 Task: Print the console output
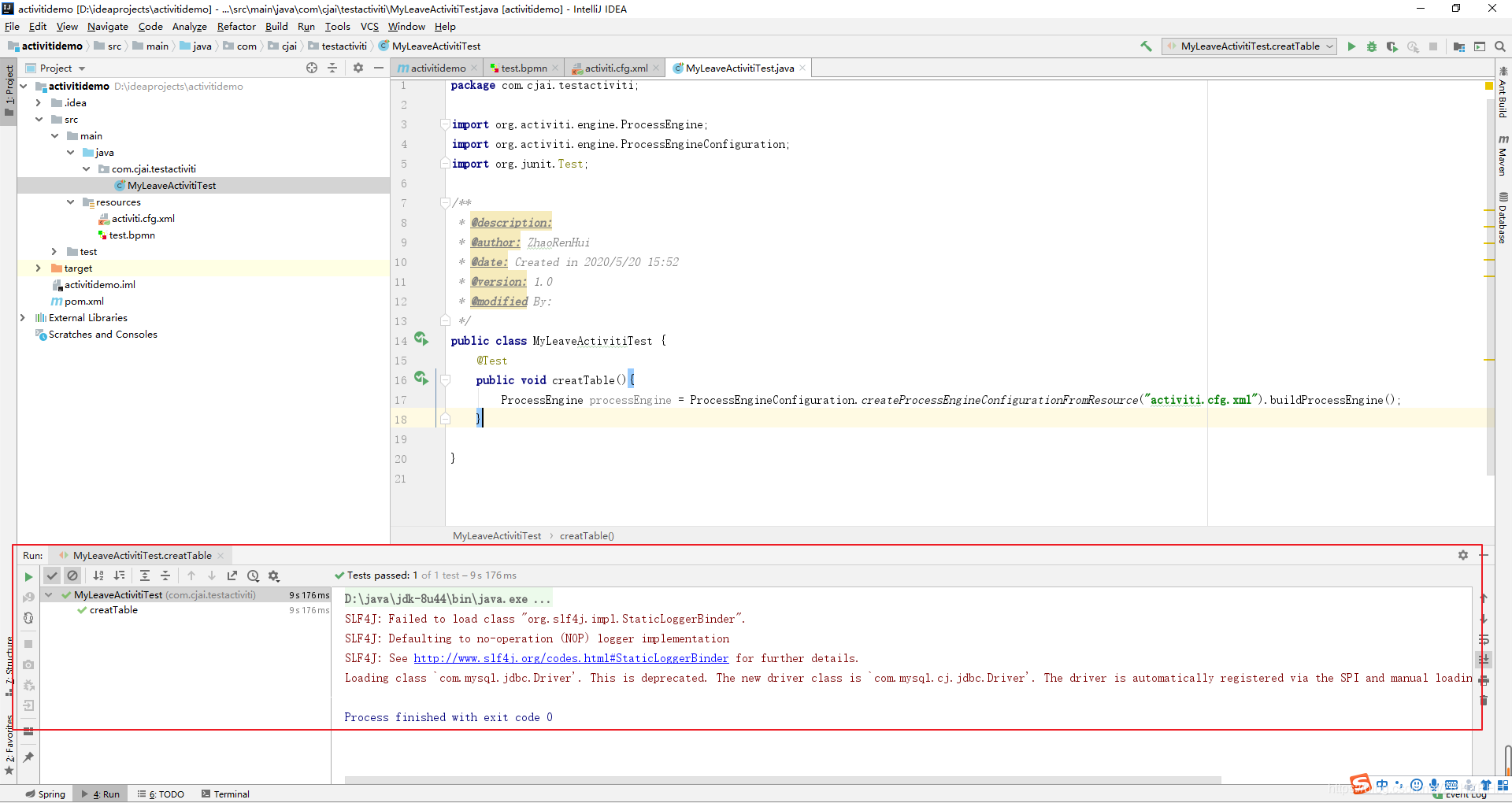click(1484, 679)
